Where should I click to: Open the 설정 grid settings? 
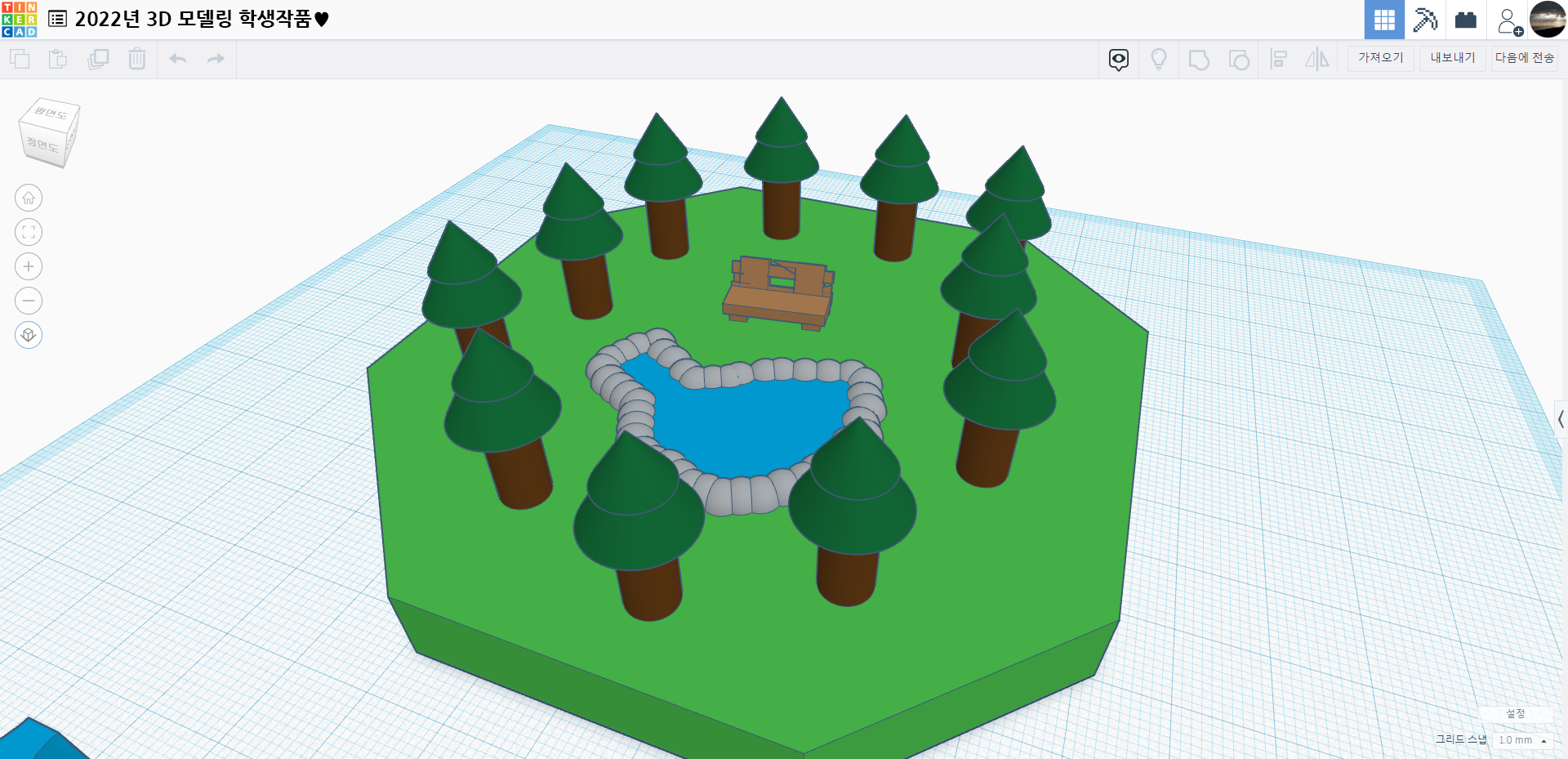1516,714
